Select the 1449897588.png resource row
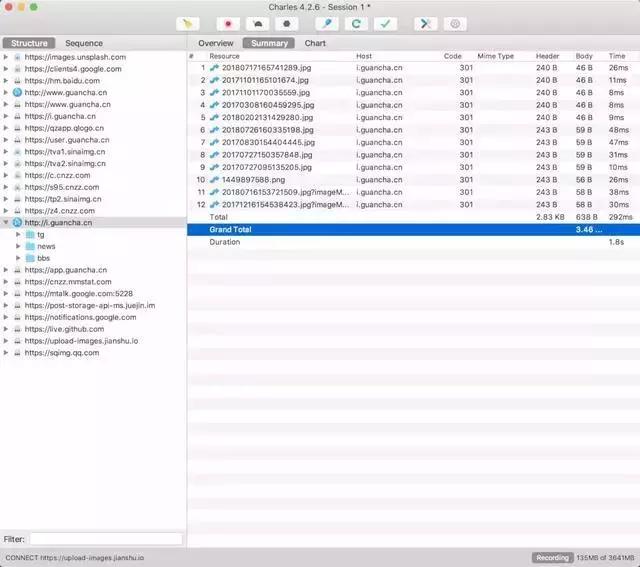 [x=247, y=179]
